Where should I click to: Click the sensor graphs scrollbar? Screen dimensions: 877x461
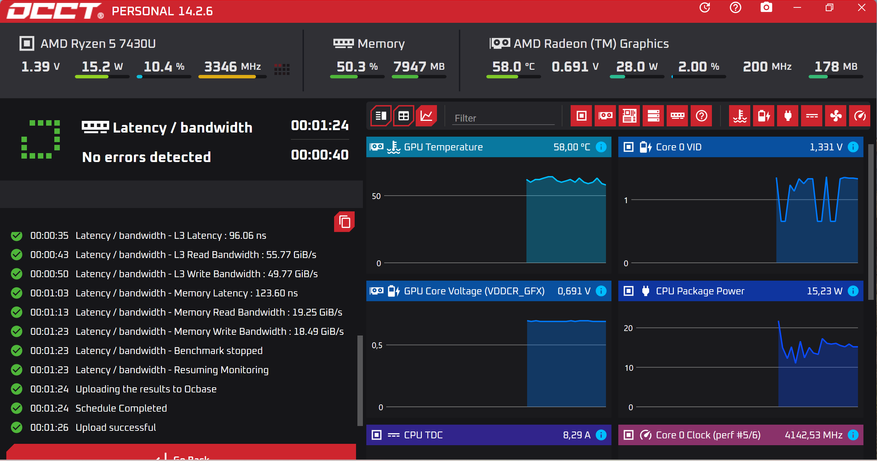[x=871, y=222]
